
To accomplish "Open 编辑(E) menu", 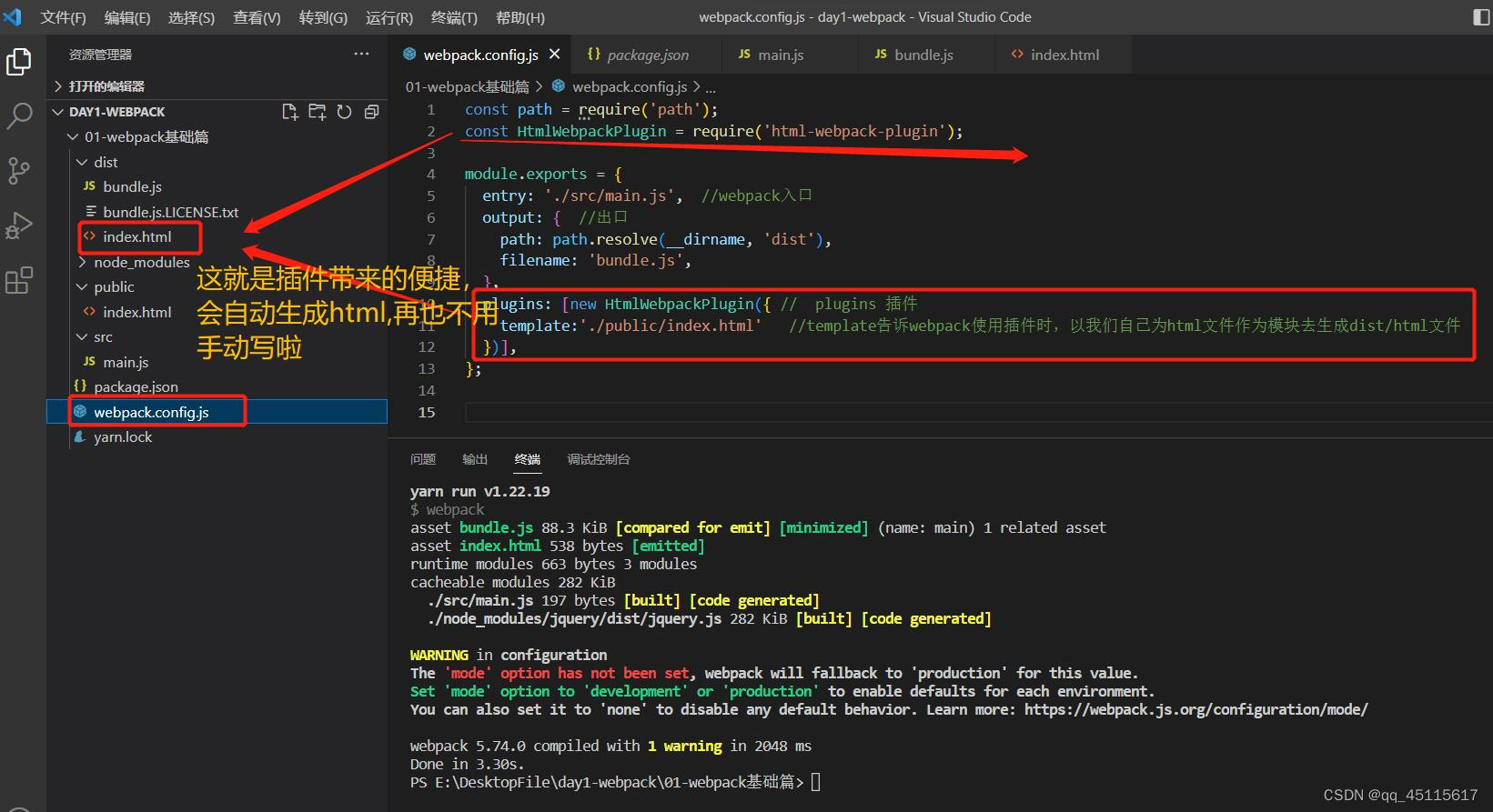I will [127, 17].
